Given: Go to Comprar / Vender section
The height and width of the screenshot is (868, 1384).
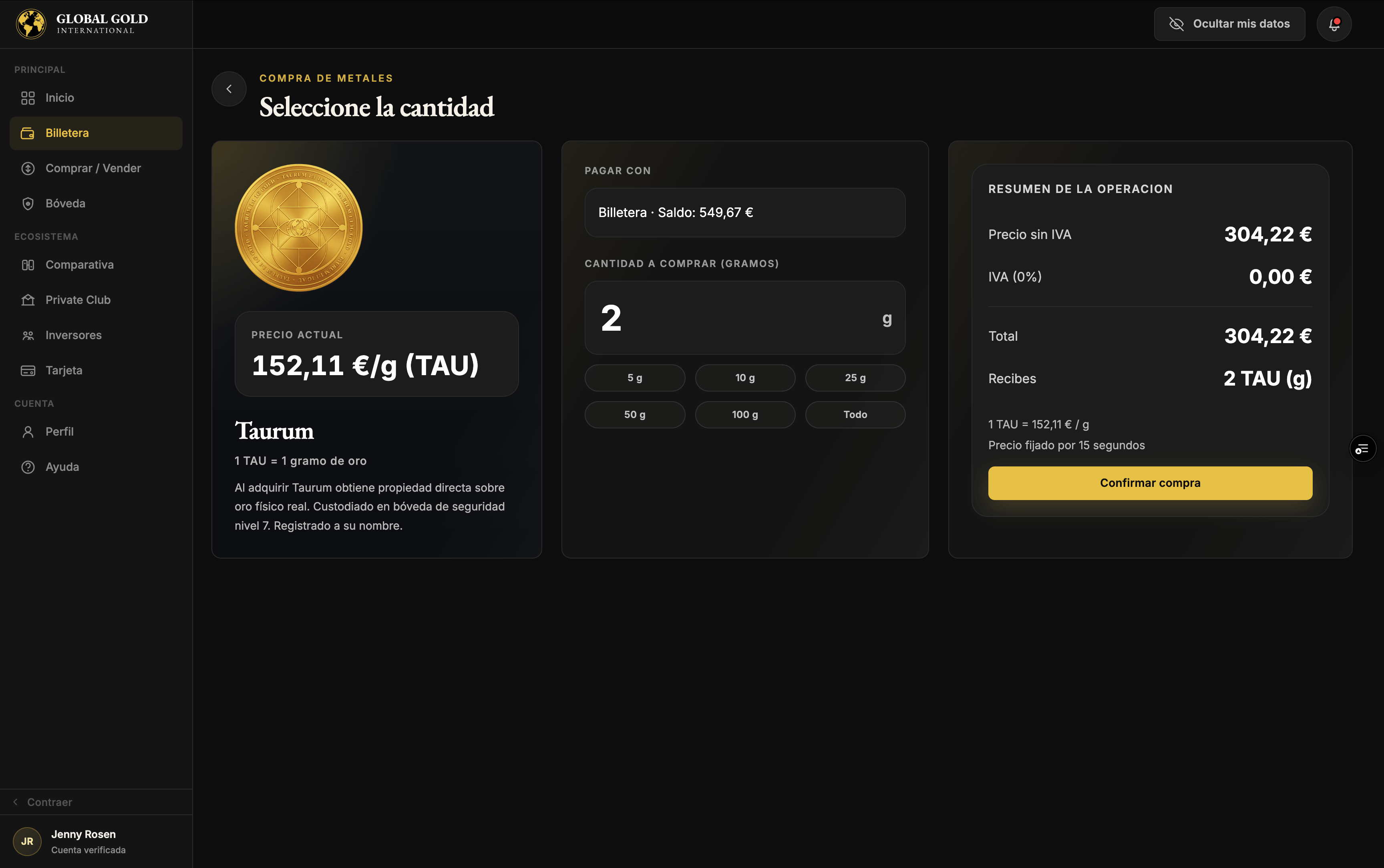Looking at the screenshot, I should (x=96, y=168).
